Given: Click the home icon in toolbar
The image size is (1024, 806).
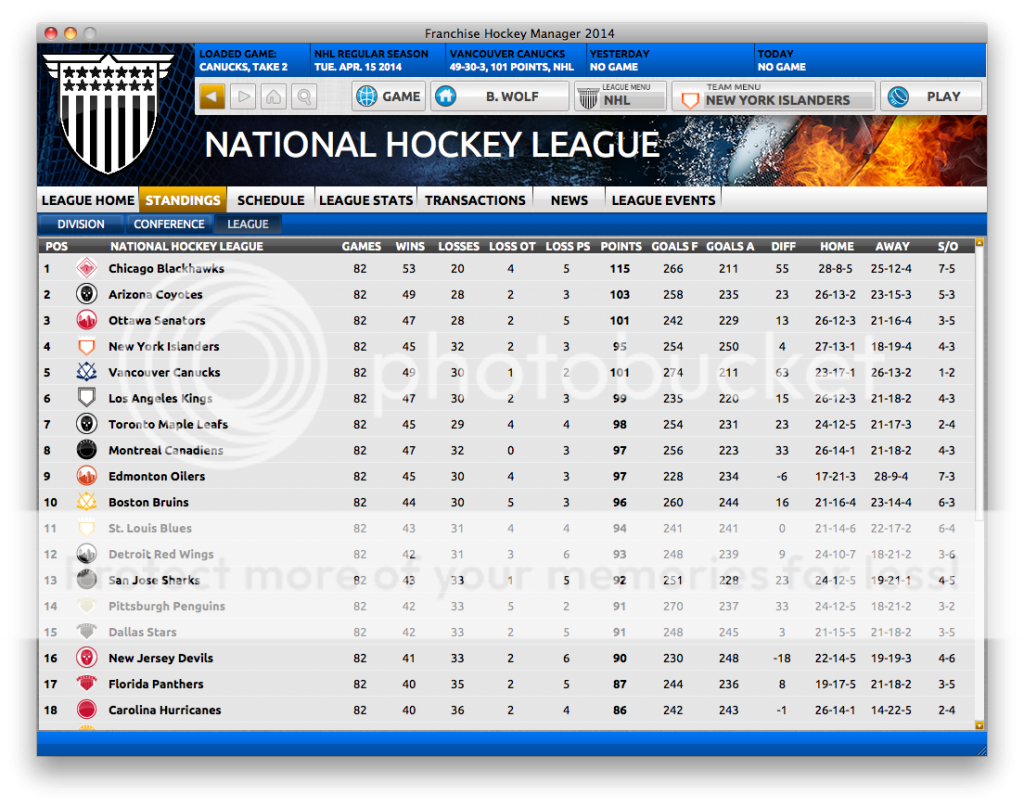Looking at the screenshot, I should pyautogui.click(x=274, y=97).
